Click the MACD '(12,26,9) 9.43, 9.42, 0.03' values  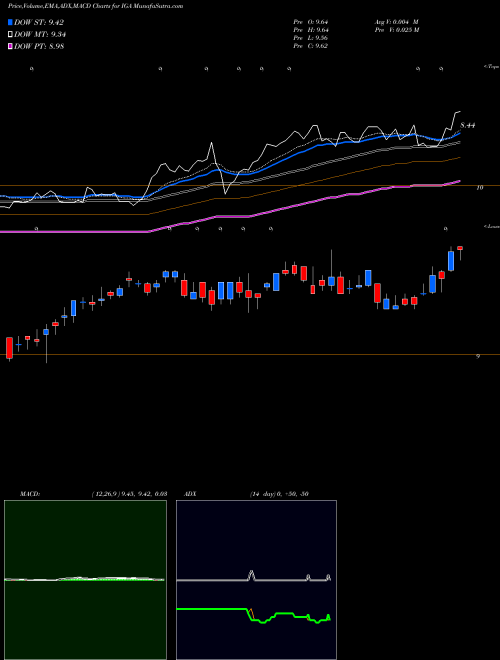pyautogui.click(x=129, y=494)
